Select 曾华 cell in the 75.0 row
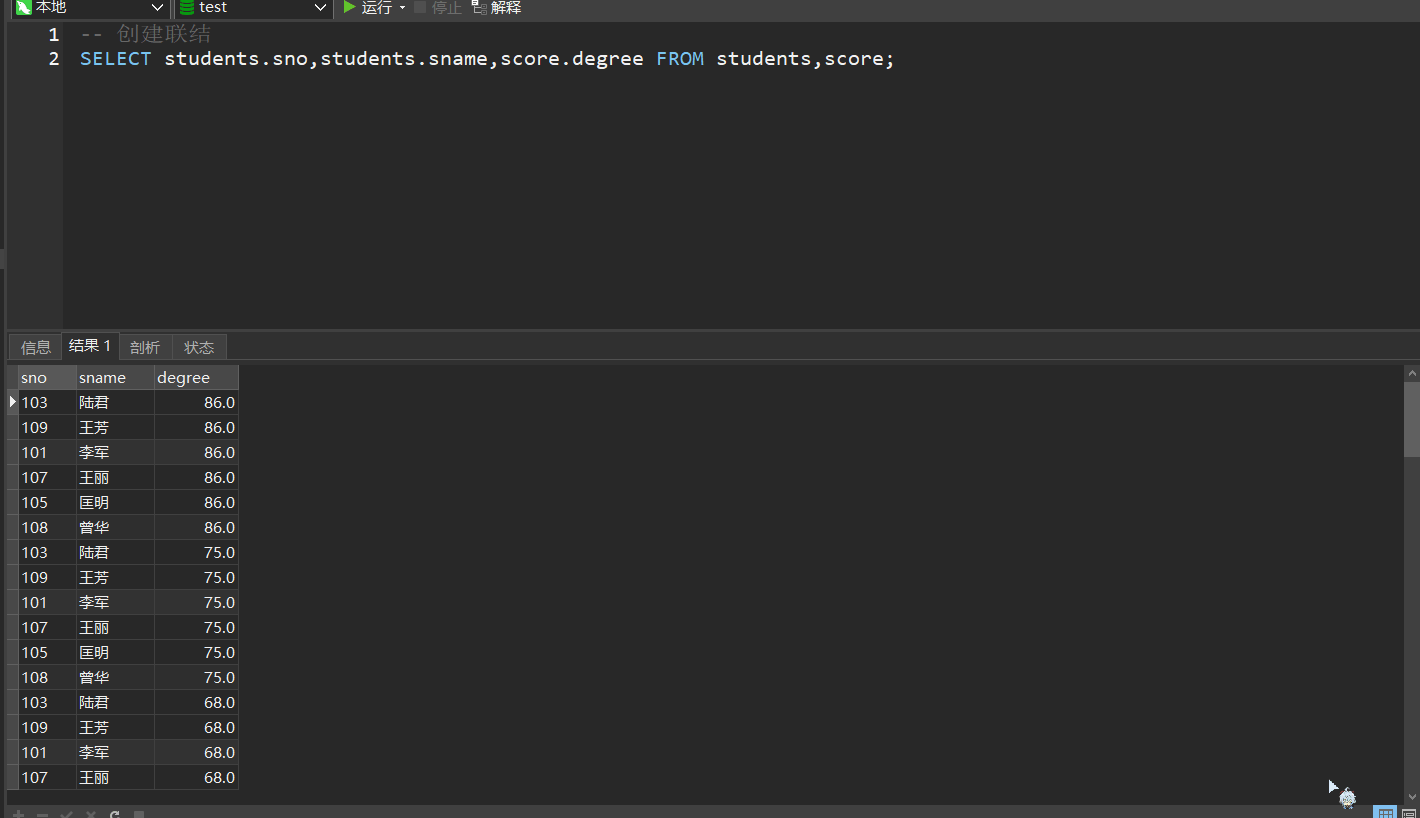 (x=115, y=678)
